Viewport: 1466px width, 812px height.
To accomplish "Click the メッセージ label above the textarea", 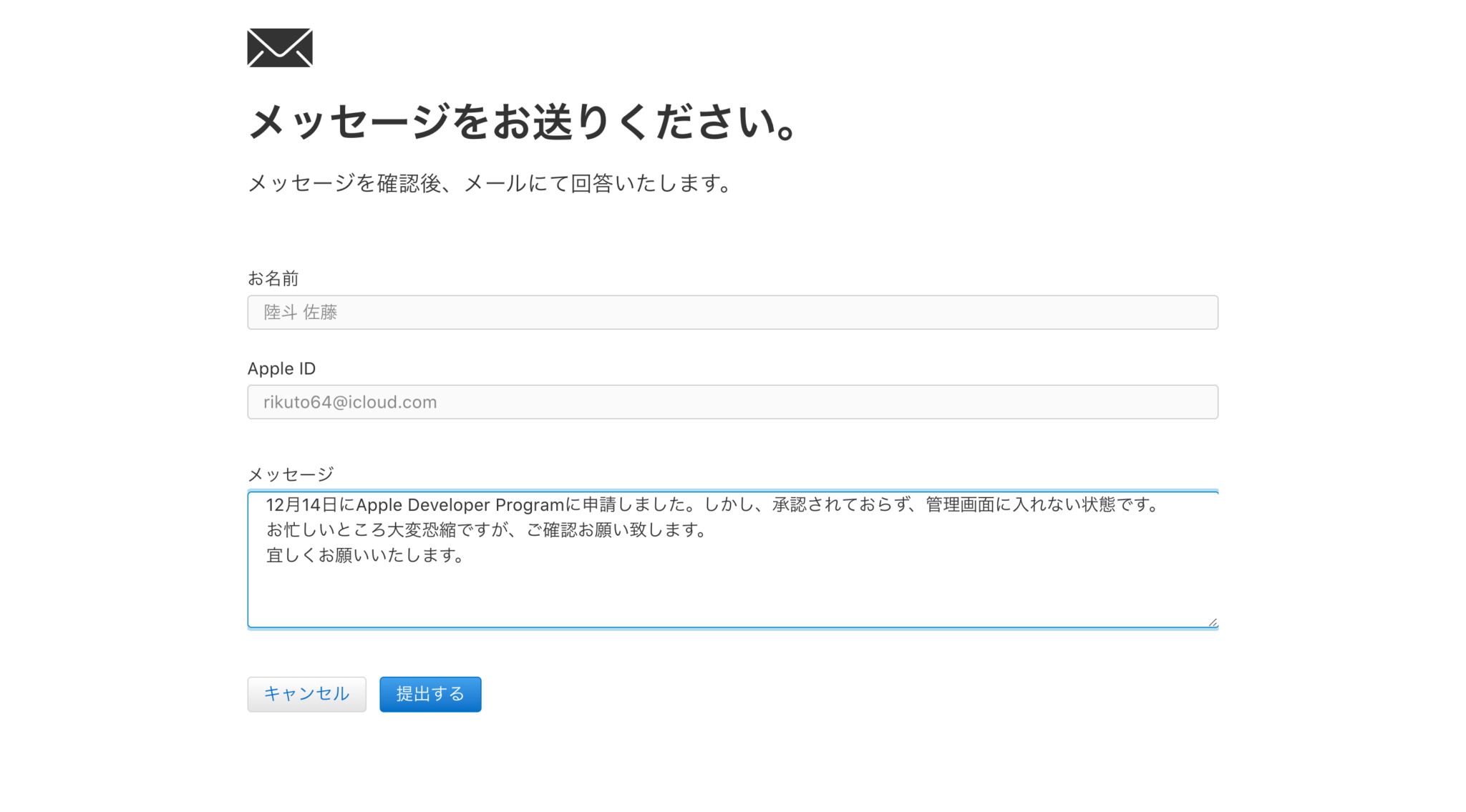I will (x=290, y=473).
